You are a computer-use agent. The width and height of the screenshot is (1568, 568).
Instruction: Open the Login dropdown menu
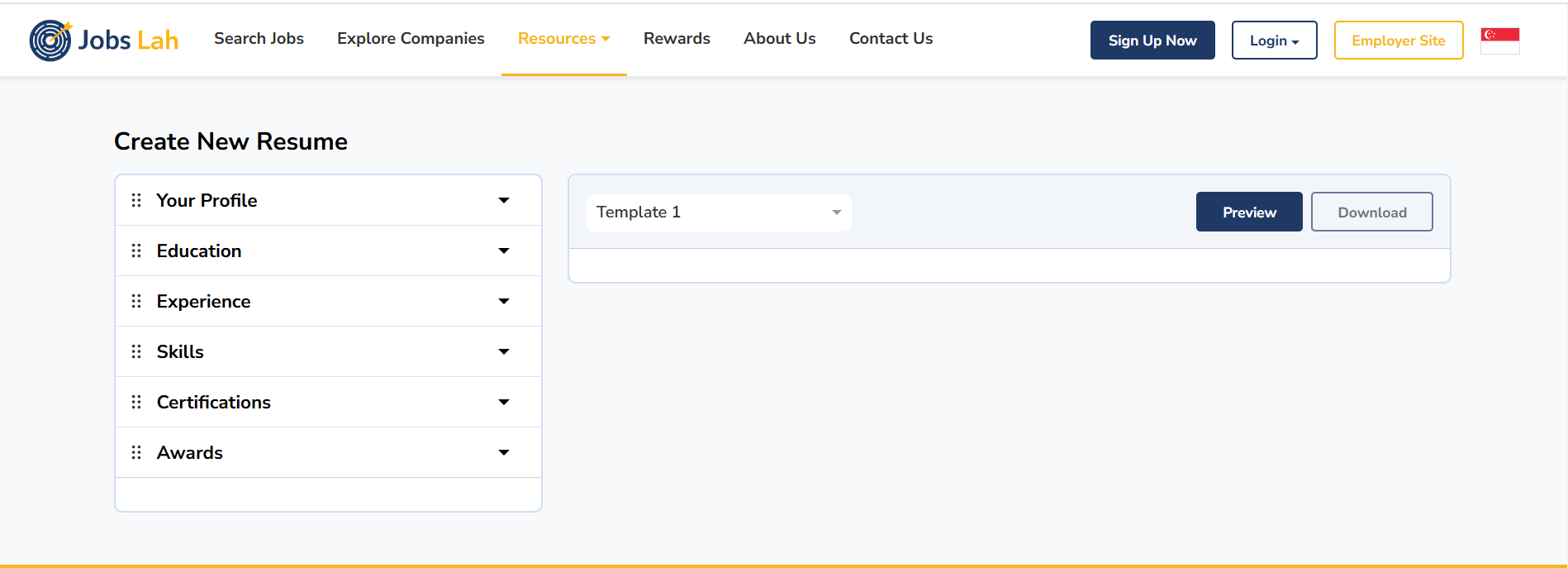click(1274, 41)
